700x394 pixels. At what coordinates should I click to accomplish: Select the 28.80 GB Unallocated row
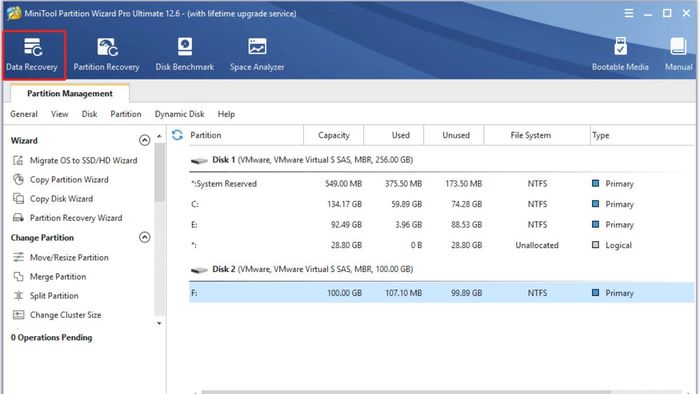pos(442,245)
